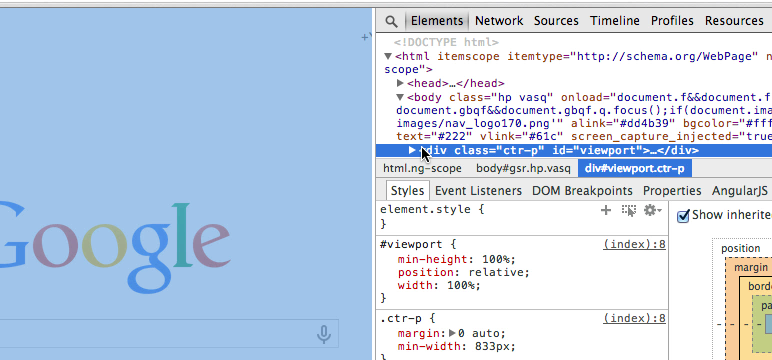Select the Styles sidebar tab

click(x=407, y=191)
